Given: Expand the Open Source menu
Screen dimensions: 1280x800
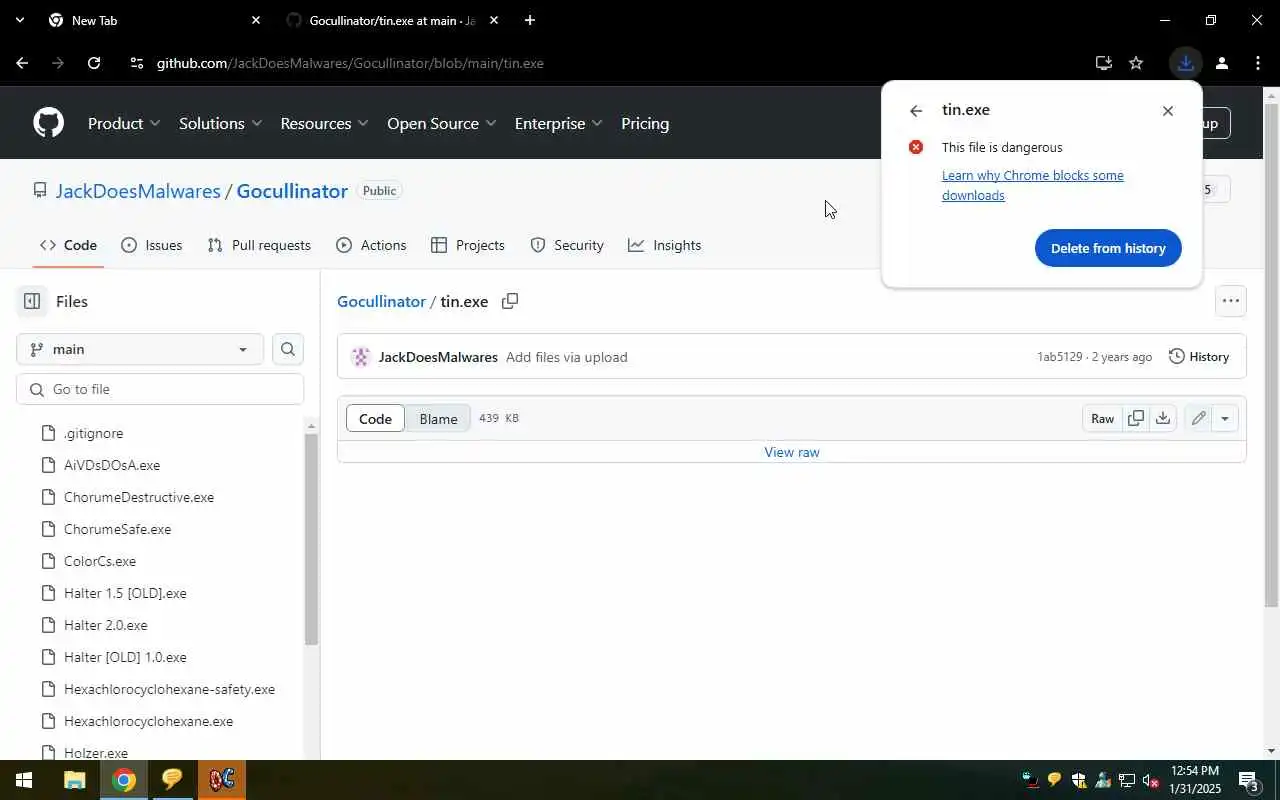Looking at the screenshot, I should (x=441, y=123).
